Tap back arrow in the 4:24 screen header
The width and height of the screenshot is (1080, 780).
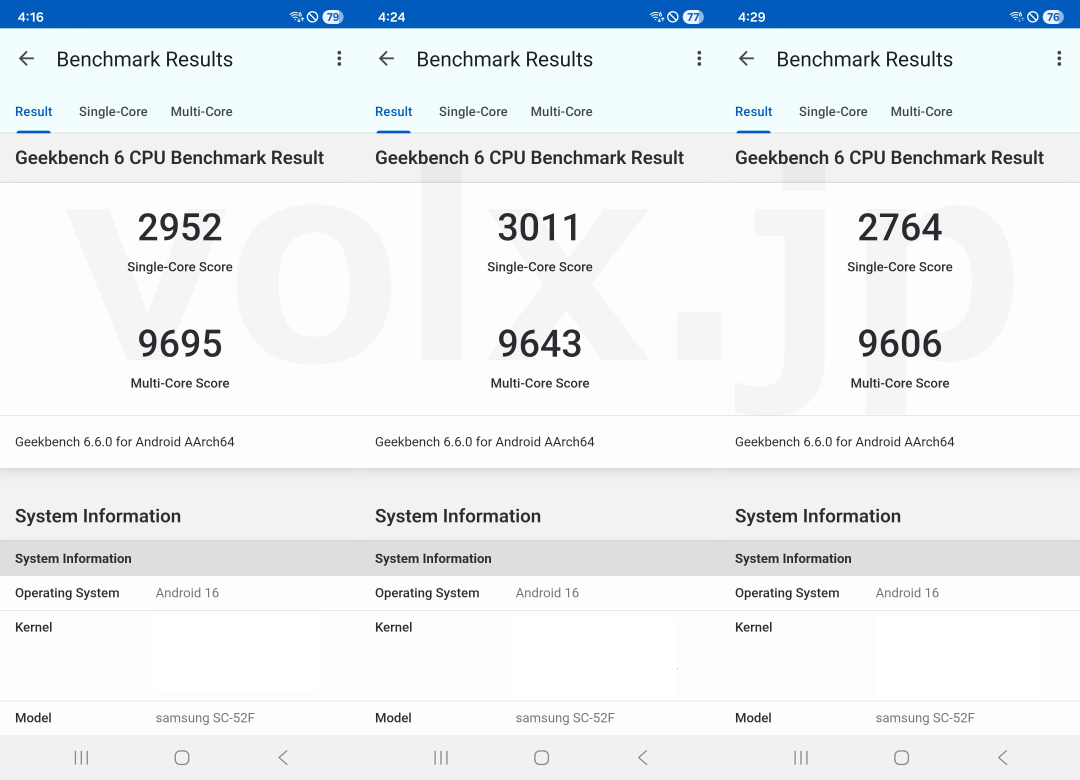(x=387, y=59)
